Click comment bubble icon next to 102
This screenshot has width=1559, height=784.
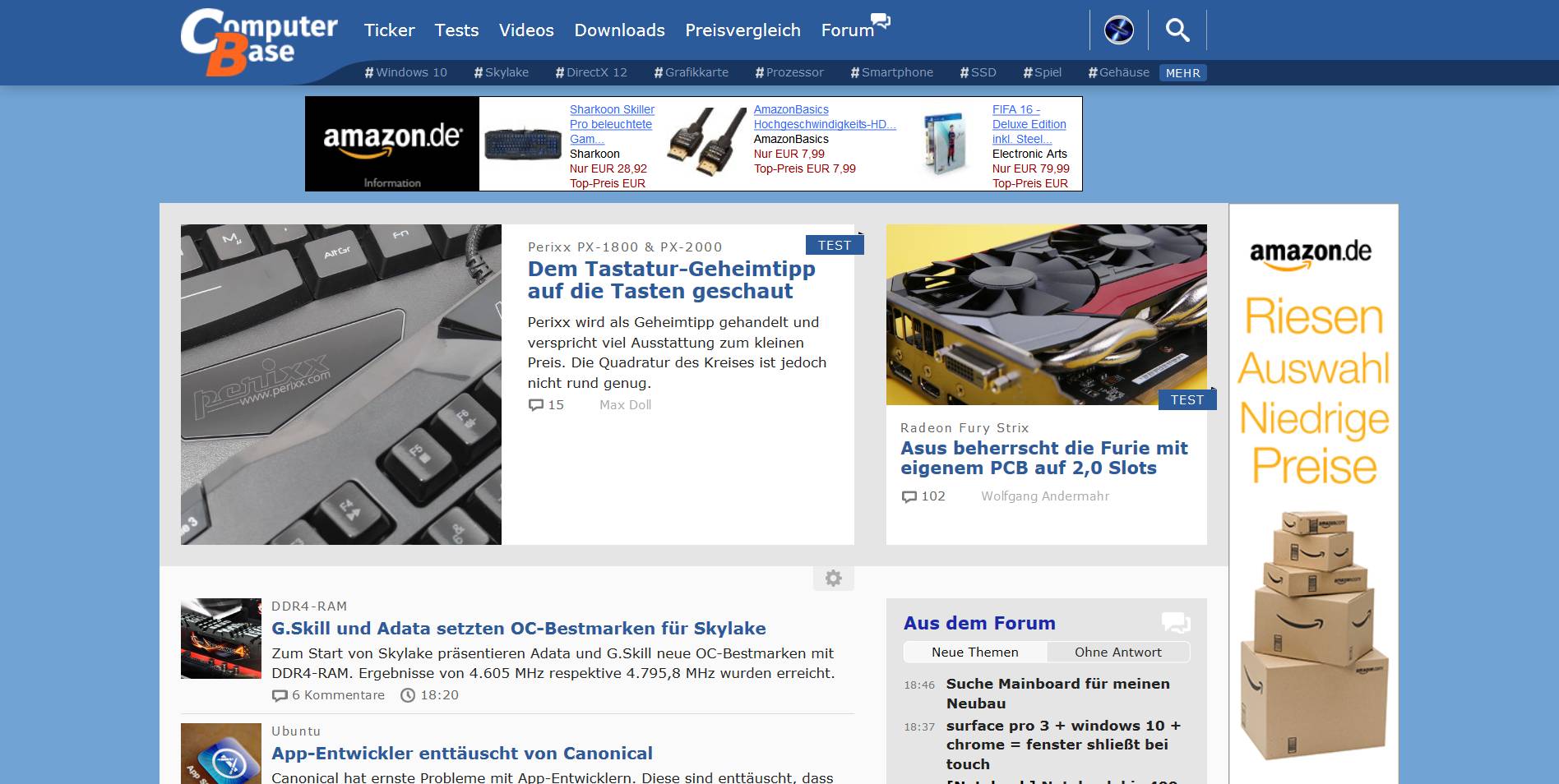tap(909, 496)
